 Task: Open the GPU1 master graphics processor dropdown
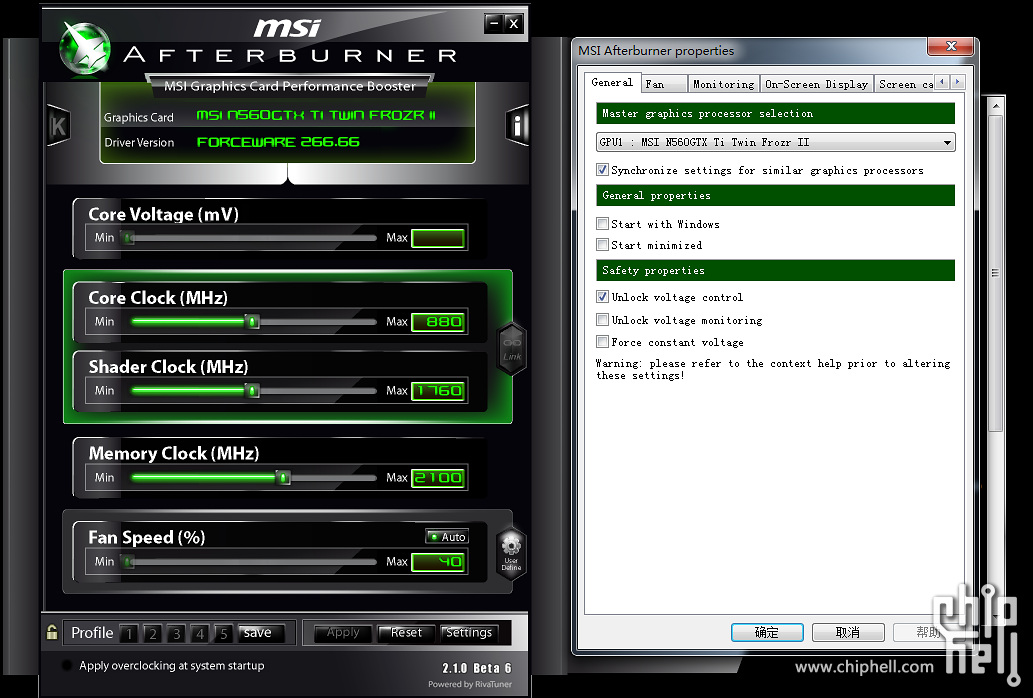(775, 142)
